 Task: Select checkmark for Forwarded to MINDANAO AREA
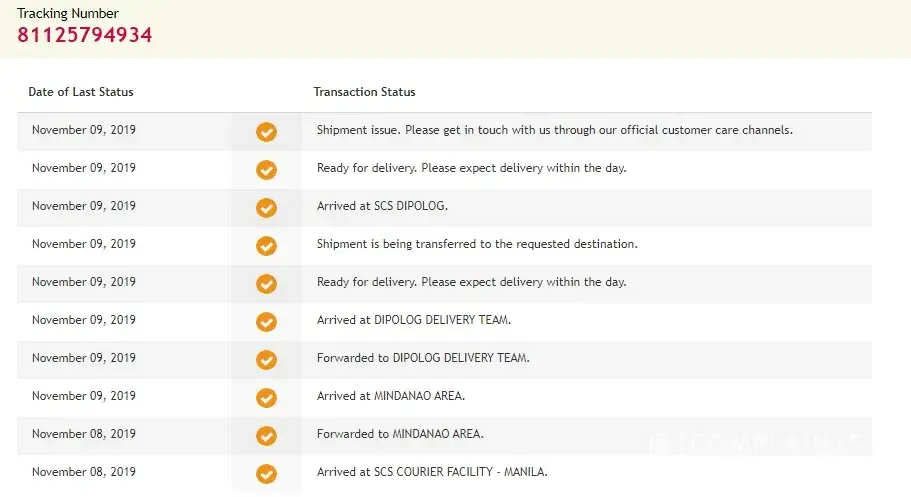coord(266,436)
